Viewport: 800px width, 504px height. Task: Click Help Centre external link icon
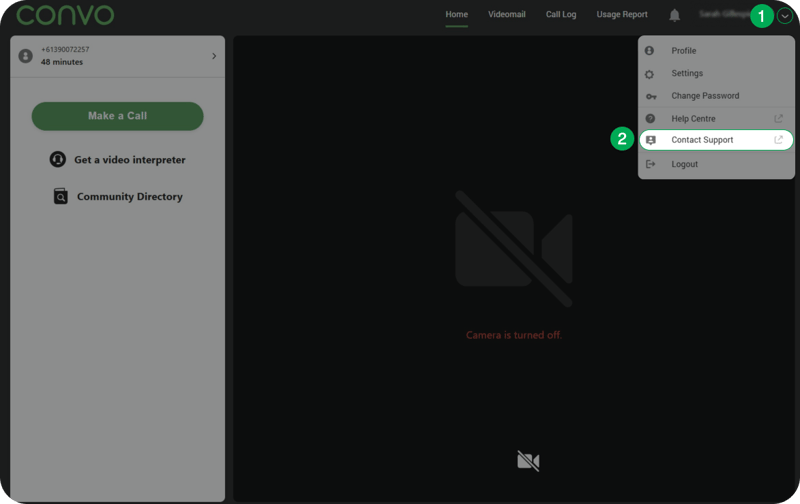[778, 118]
